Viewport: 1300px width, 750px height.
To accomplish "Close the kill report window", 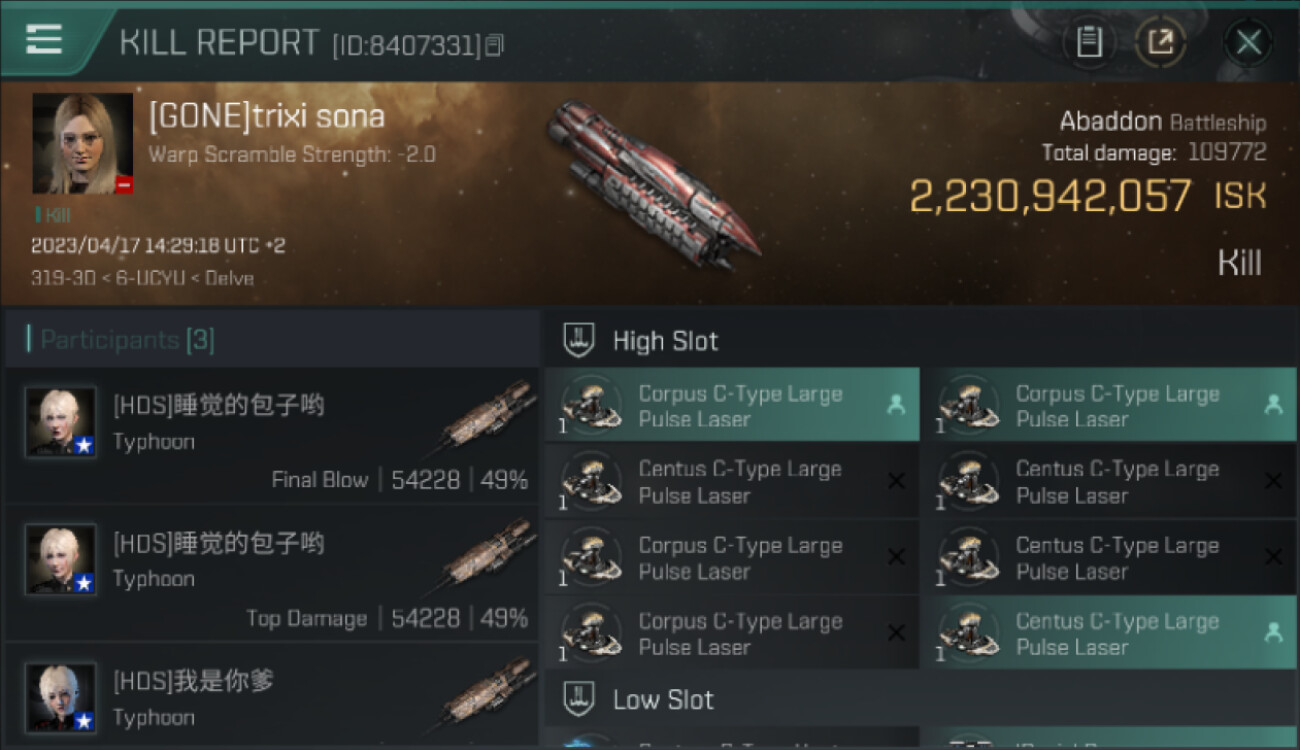I will point(1248,42).
